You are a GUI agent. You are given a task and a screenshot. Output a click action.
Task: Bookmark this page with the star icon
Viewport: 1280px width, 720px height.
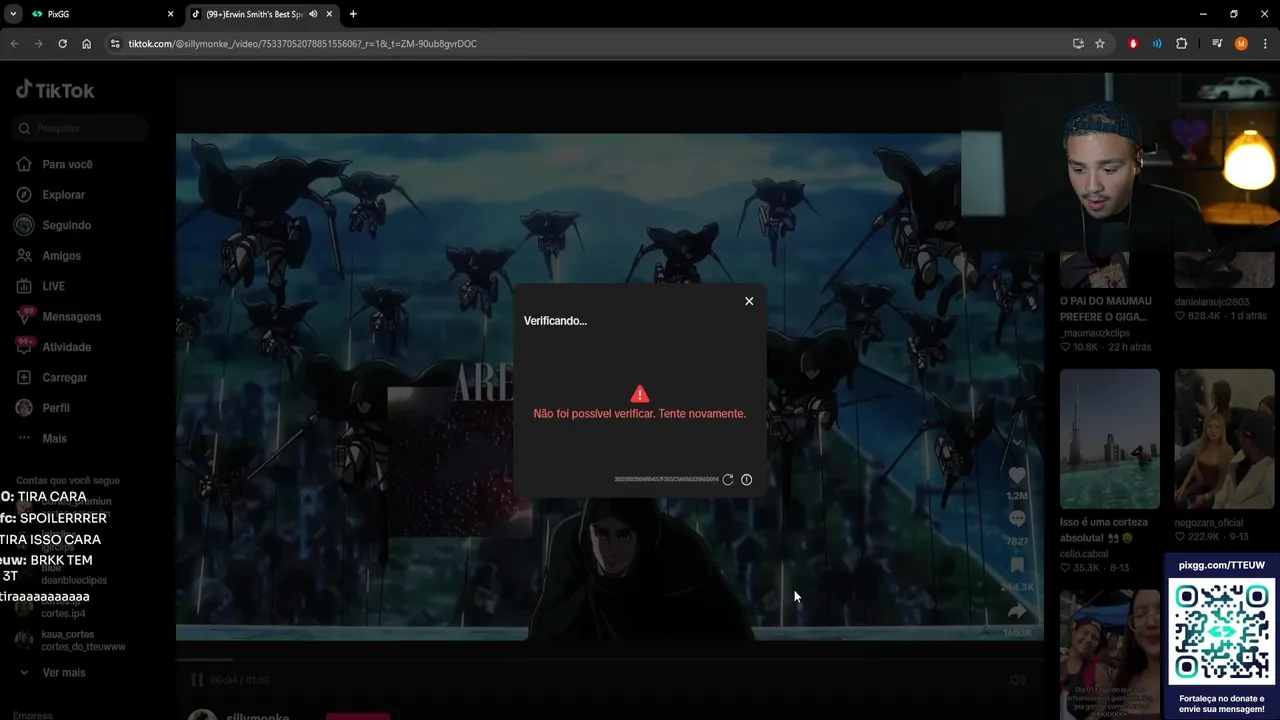[x=1100, y=44]
